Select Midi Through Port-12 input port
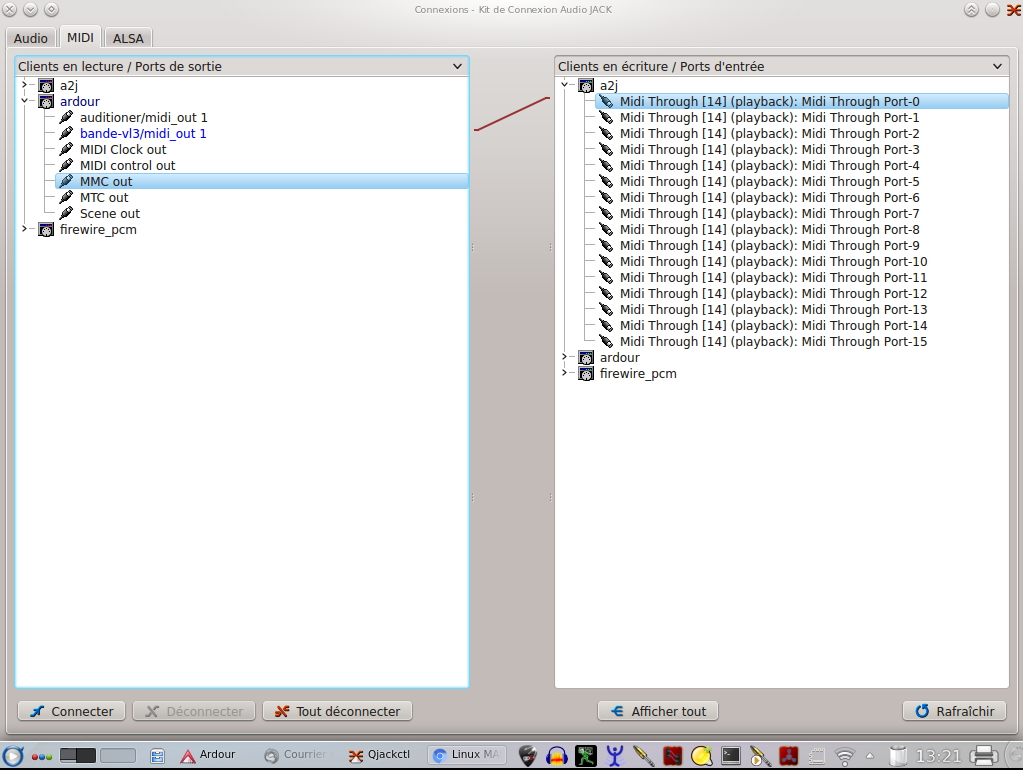Image resolution: width=1023 pixels, height=770 pixels. pos(773,294)
